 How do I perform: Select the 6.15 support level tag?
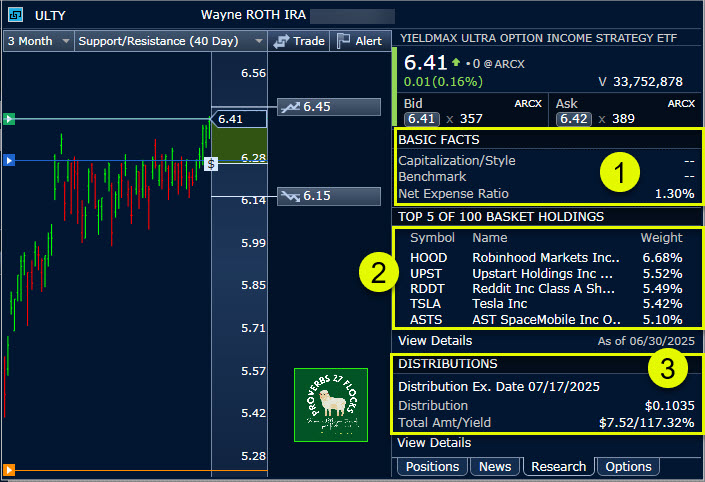(x=316, y=195)
